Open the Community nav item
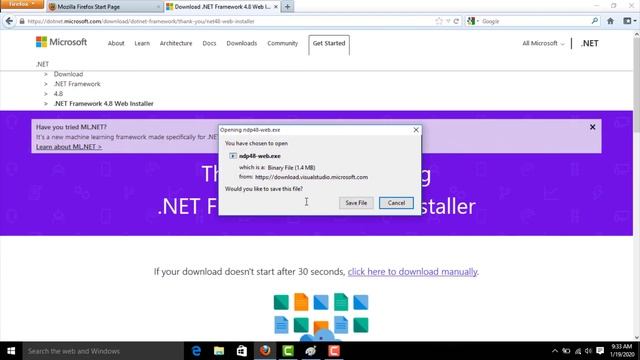This screenshot has height=360, width=640. [x=282, y=43]
